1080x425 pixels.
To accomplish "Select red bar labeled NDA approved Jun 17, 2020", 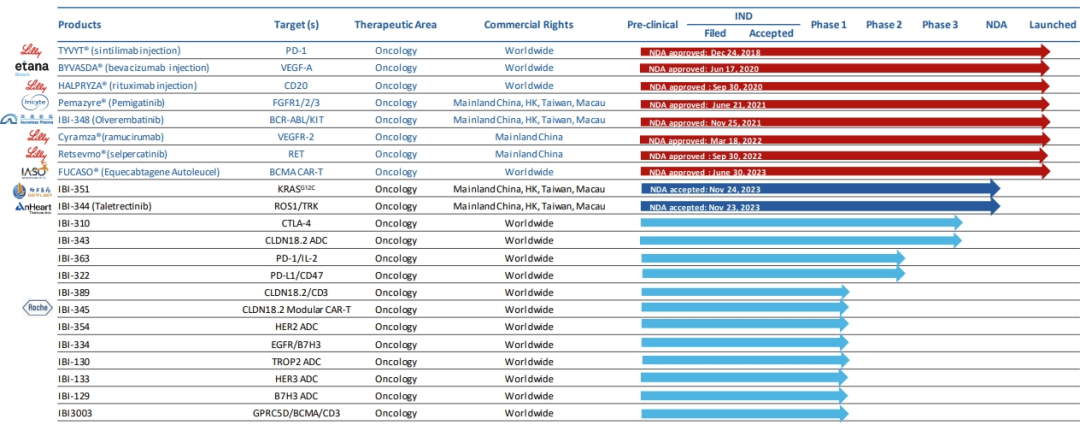I will click(845, 68).
